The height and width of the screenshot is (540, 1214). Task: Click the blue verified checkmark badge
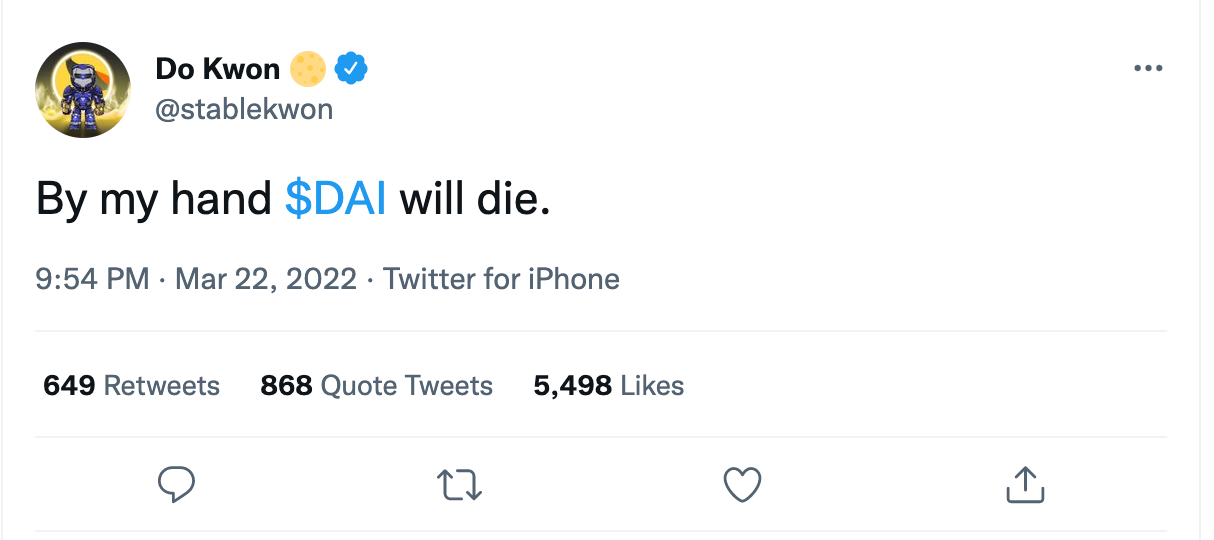pos(351,69)
